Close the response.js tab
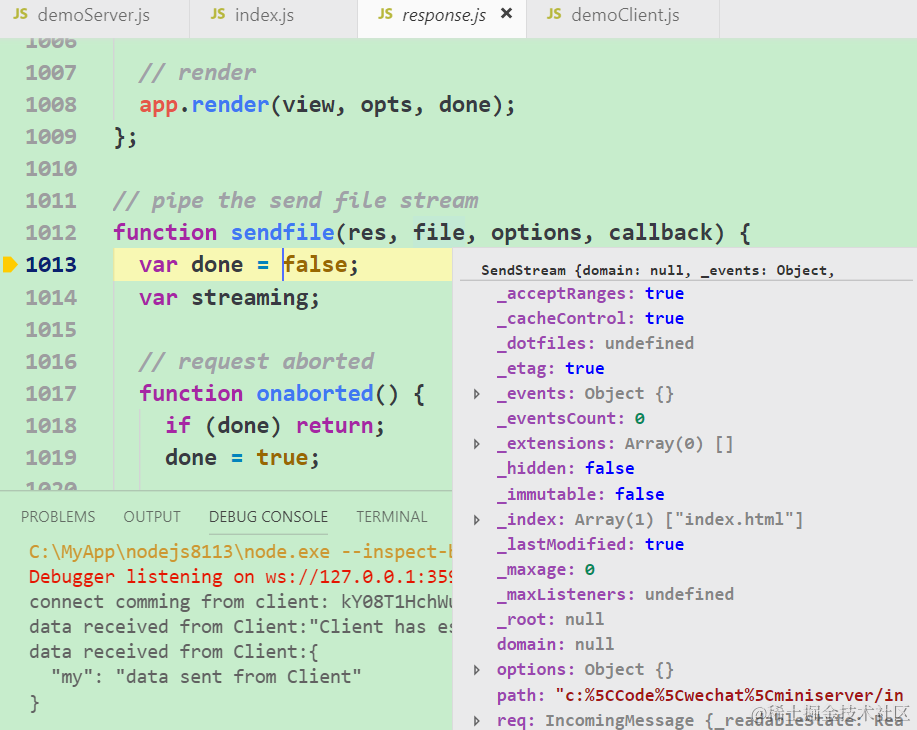917x730 pixels. [506, 13]
